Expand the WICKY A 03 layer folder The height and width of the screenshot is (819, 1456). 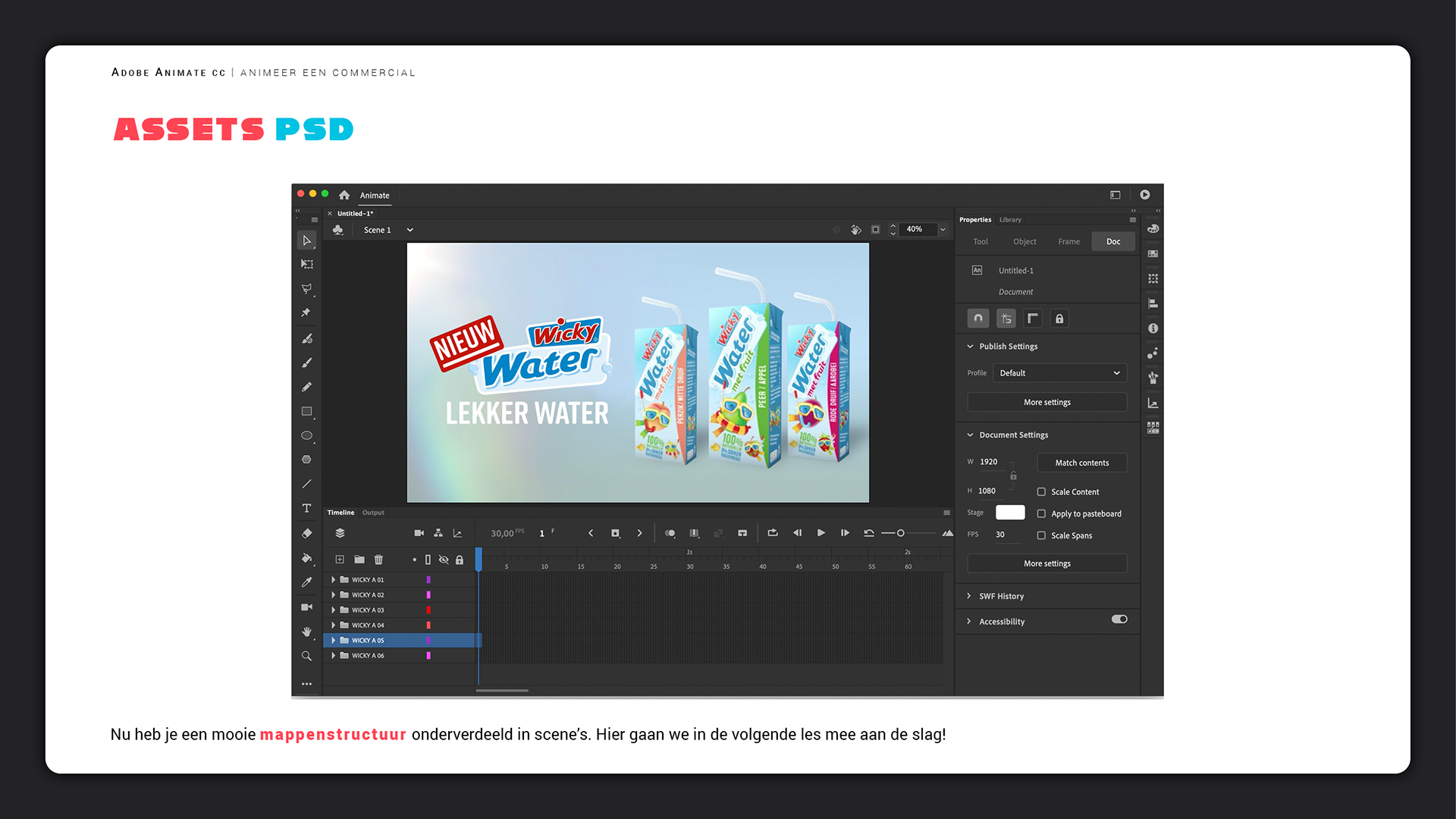[333, 610]
